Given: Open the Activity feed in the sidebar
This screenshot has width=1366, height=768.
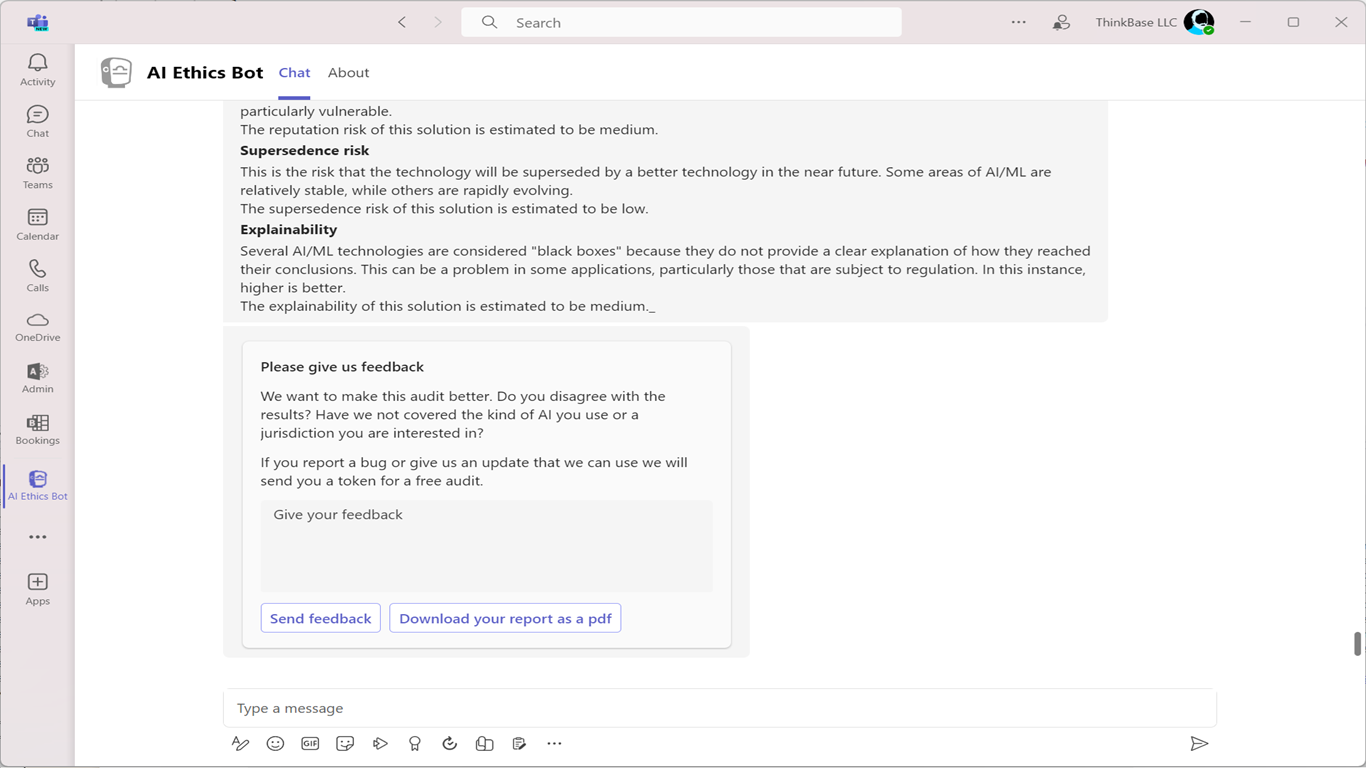Looking at the screenshot, I should coord(37,71).
